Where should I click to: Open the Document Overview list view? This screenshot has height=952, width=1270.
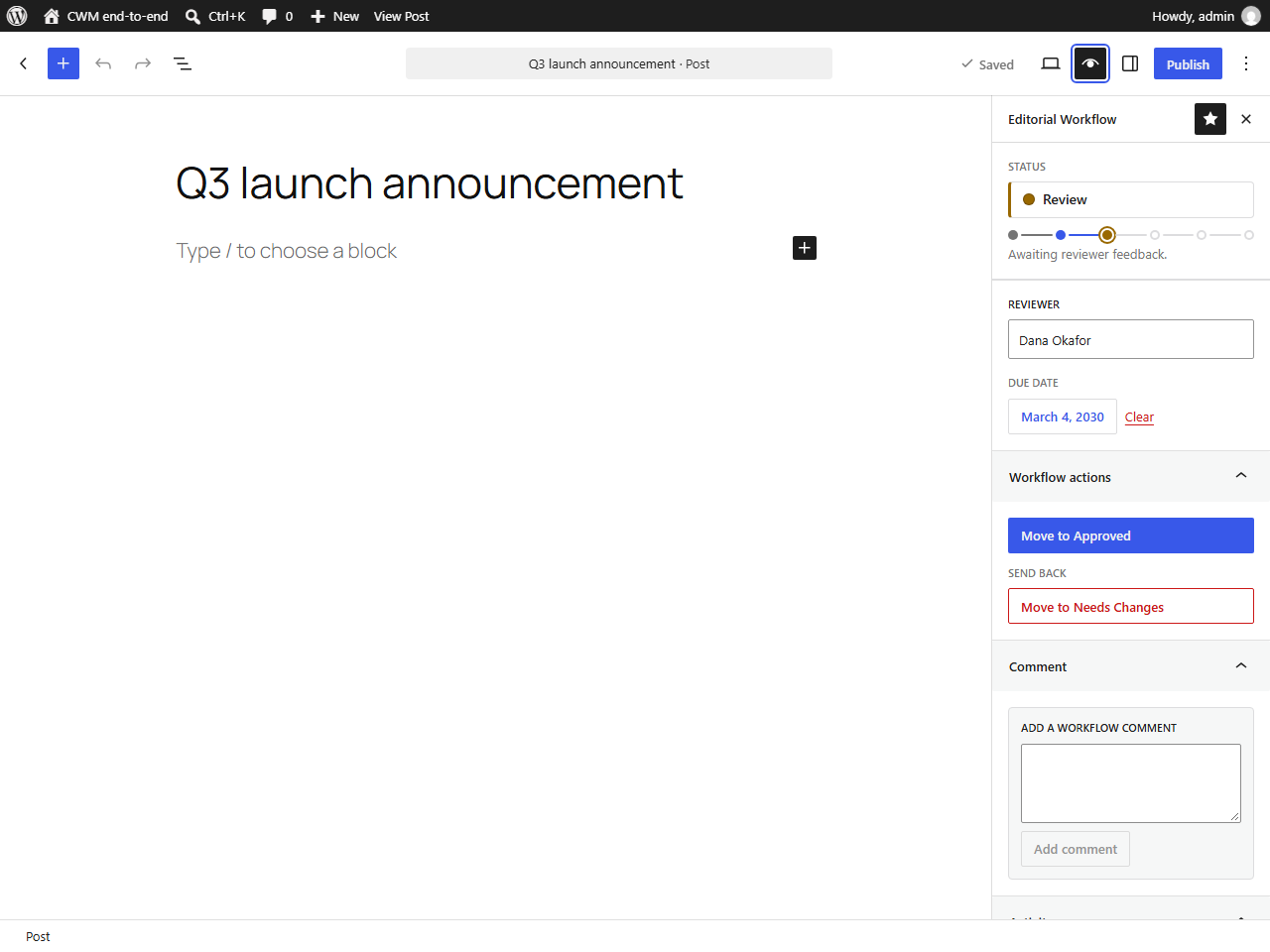pyautogui.click(x=183, y=63)
